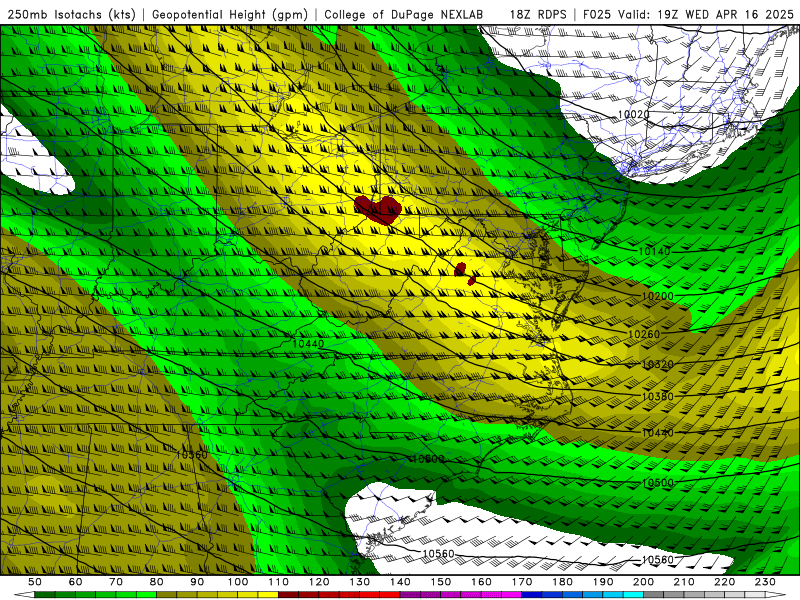Click the legend value 50

35,582
